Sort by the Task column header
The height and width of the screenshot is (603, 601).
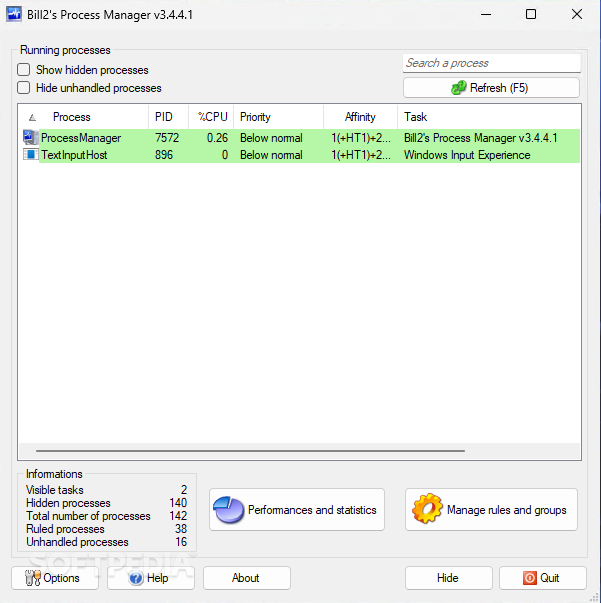489,117
